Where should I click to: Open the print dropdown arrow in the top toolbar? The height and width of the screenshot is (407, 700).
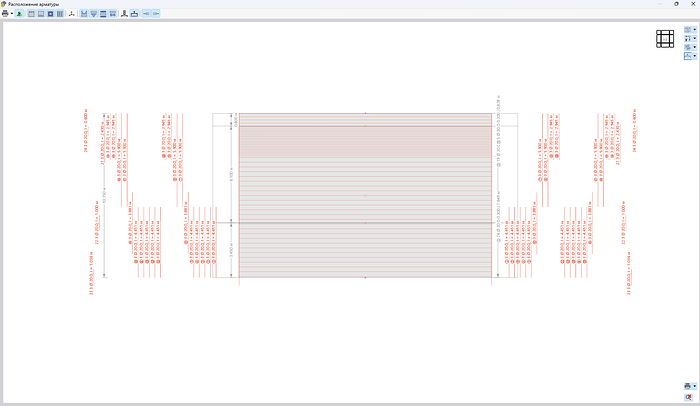(12, 14)
